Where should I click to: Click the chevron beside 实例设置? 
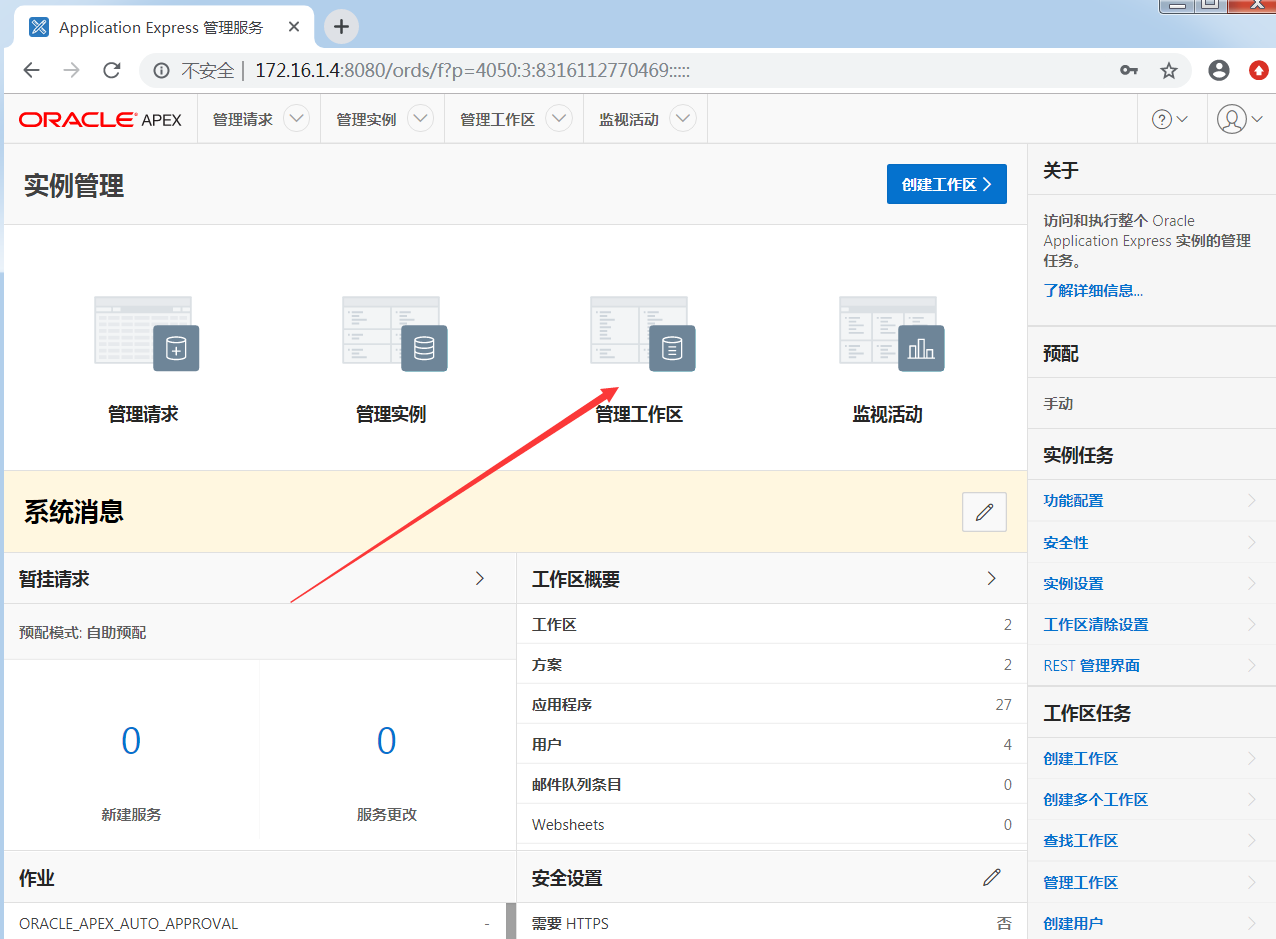(1252, 583)
